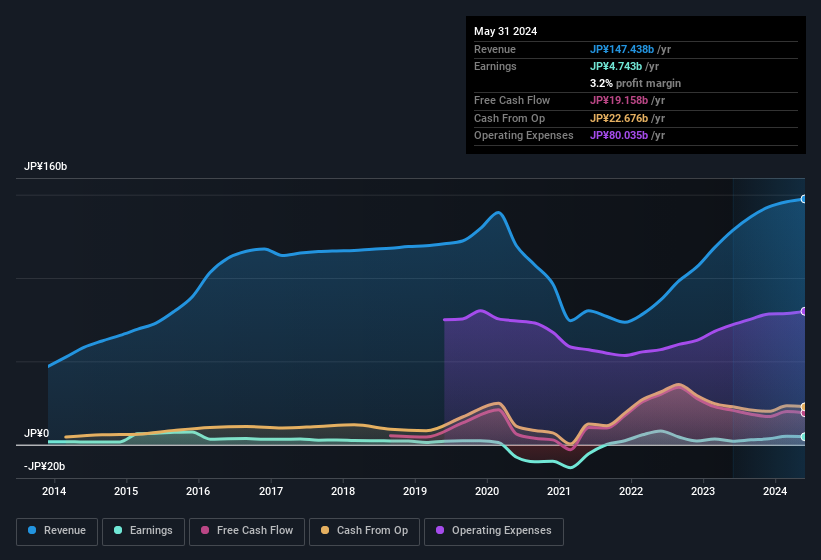Viewport: 821px width, 560px height.
Task: Click the Free Cash Flow label in tooltip
Action: pyautogui.click(x=512, y=100)
